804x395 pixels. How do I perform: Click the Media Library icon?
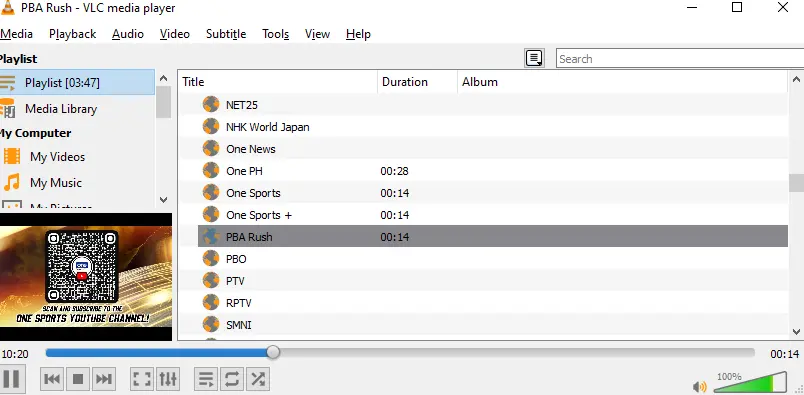click(x=8, y=108)
